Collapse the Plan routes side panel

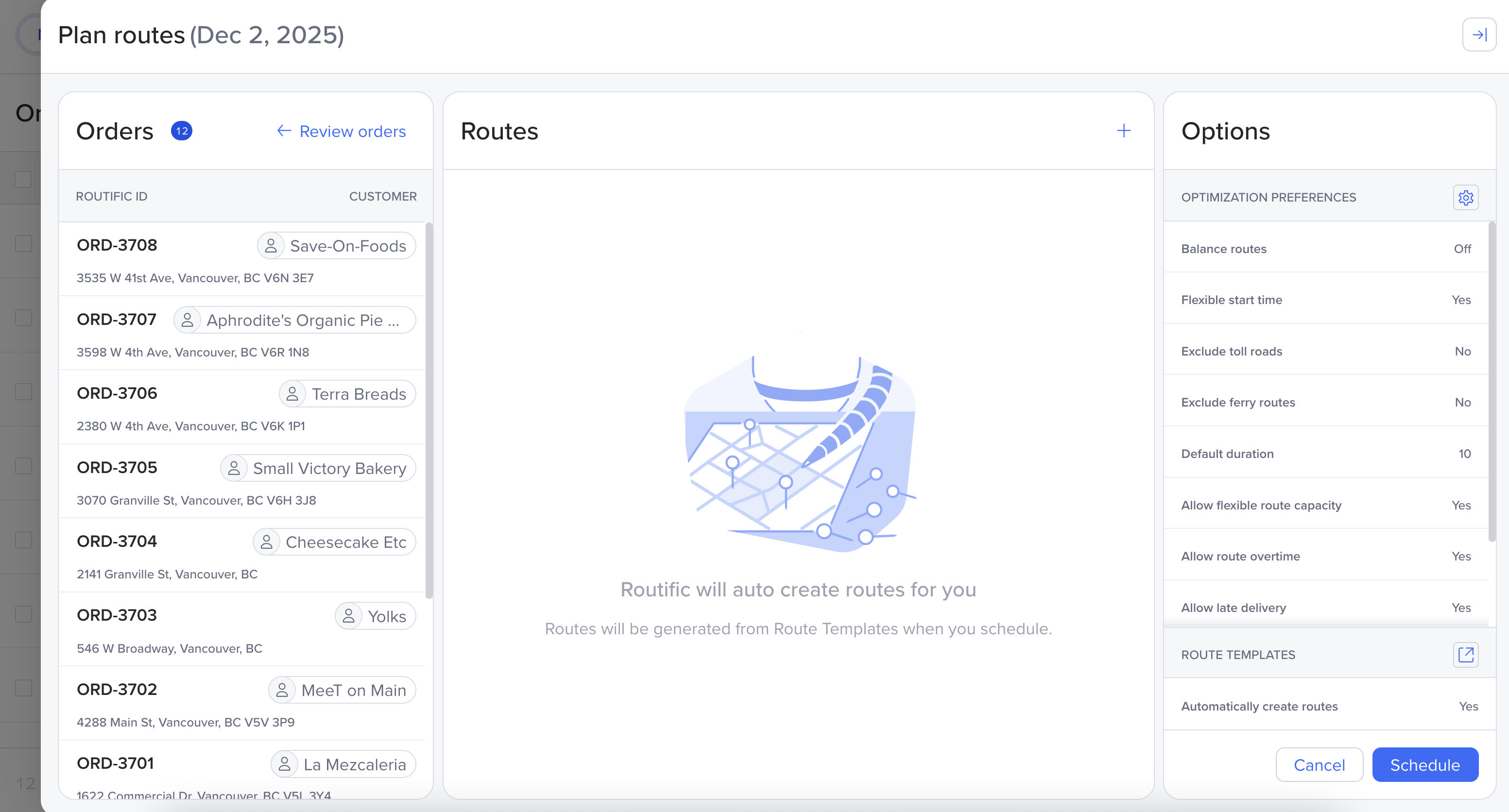1478,34
